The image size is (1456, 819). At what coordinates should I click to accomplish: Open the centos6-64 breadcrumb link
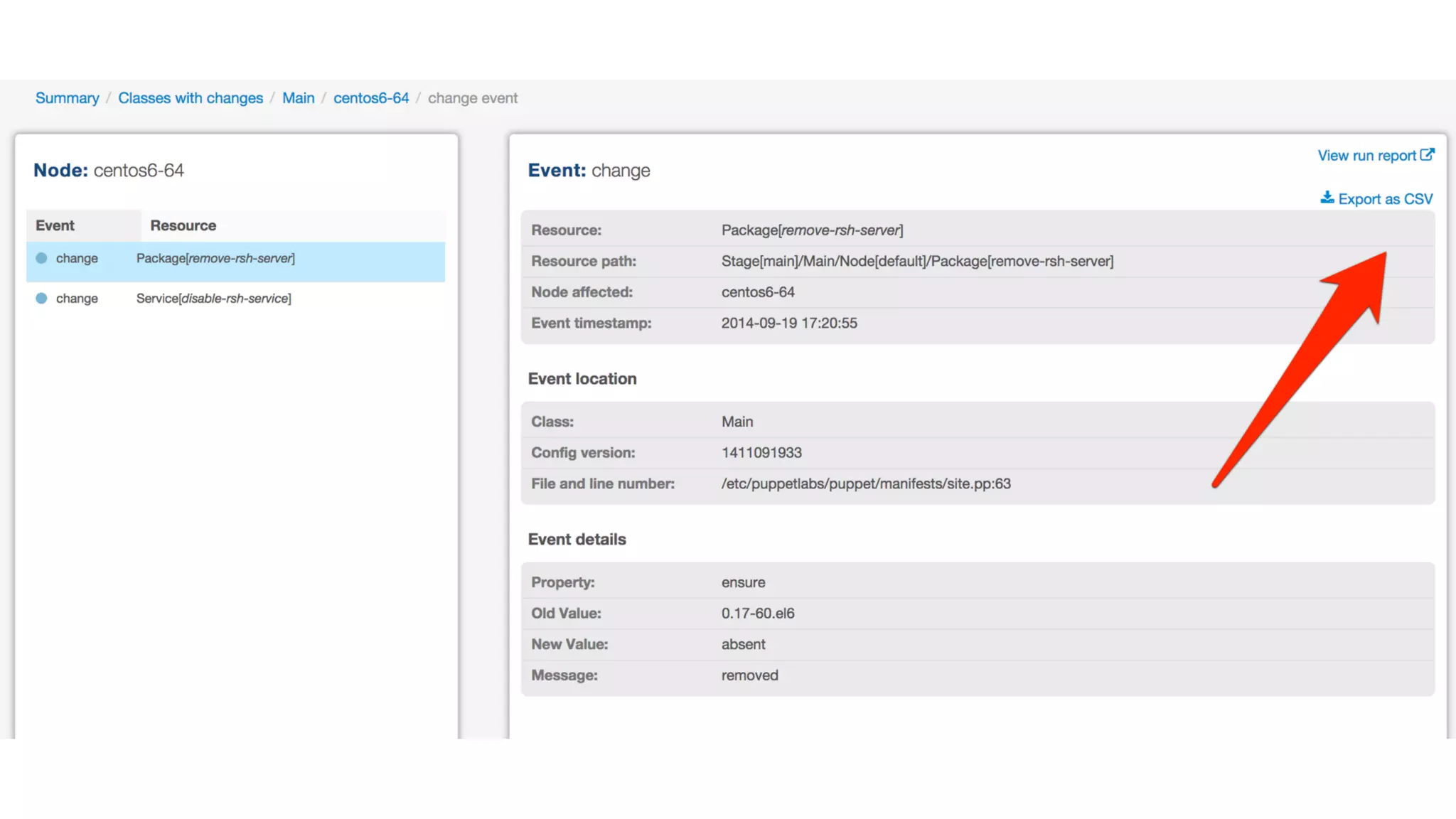(371, 98)
